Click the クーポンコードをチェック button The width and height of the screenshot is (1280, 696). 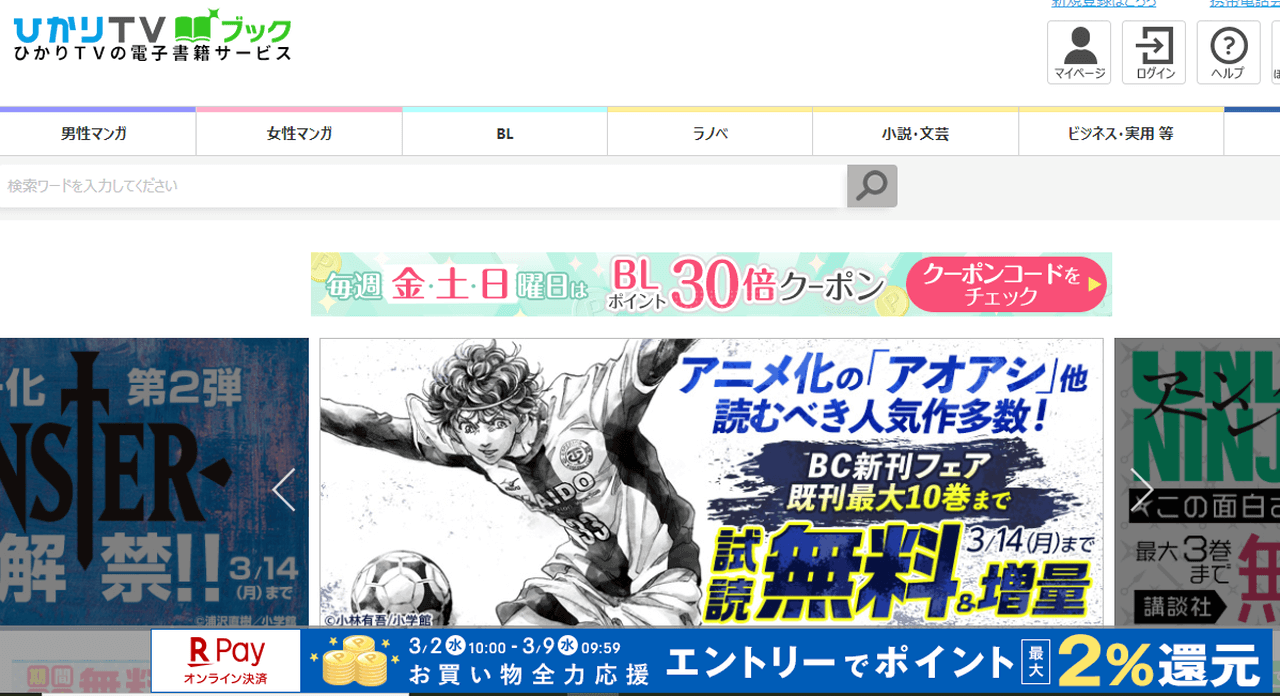click(x=1007, y=284)
